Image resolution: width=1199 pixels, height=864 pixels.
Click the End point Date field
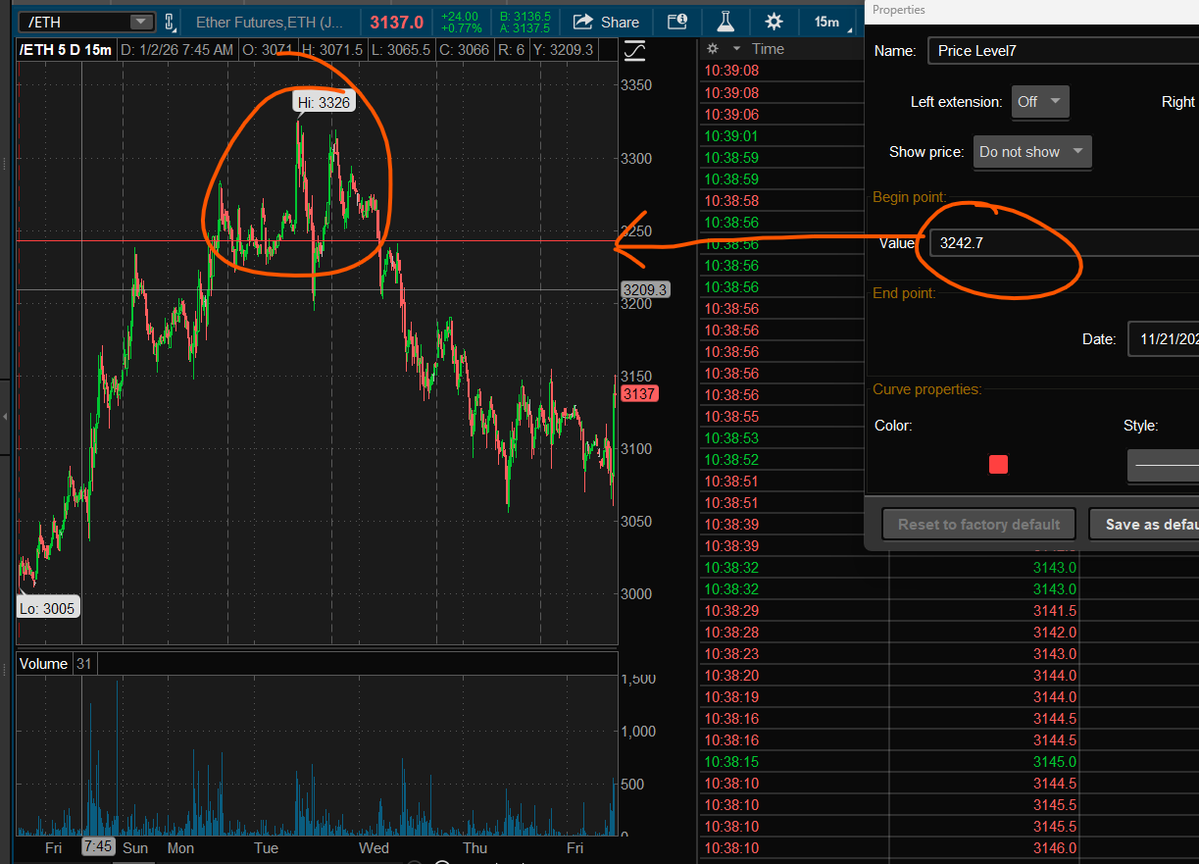point(1163,339)
